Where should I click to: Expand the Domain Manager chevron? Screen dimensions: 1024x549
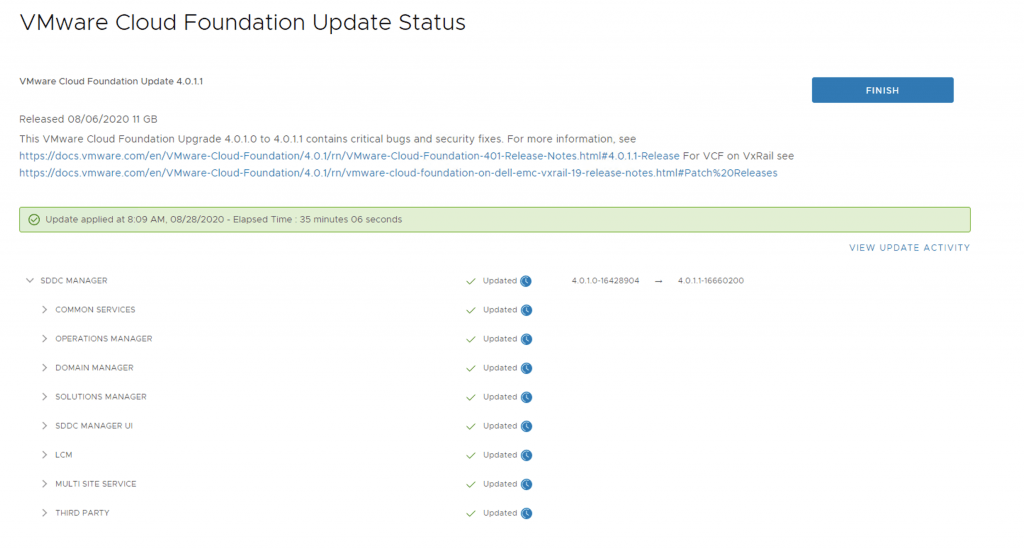(45, 368)
